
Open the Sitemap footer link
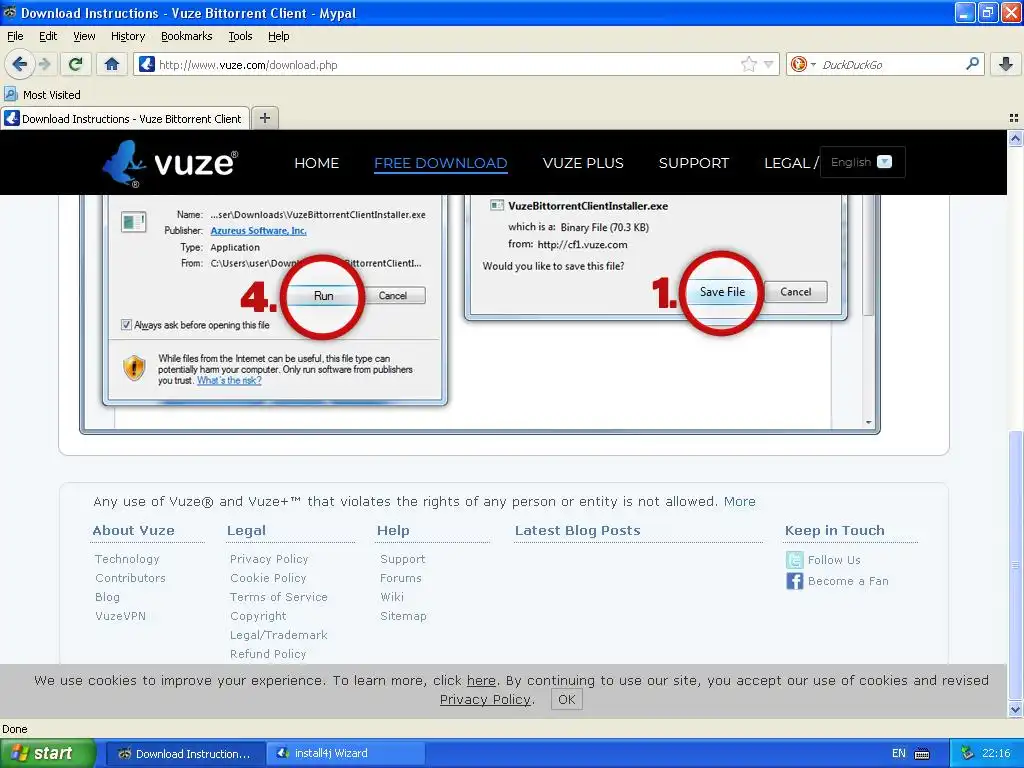click(403, 616)
